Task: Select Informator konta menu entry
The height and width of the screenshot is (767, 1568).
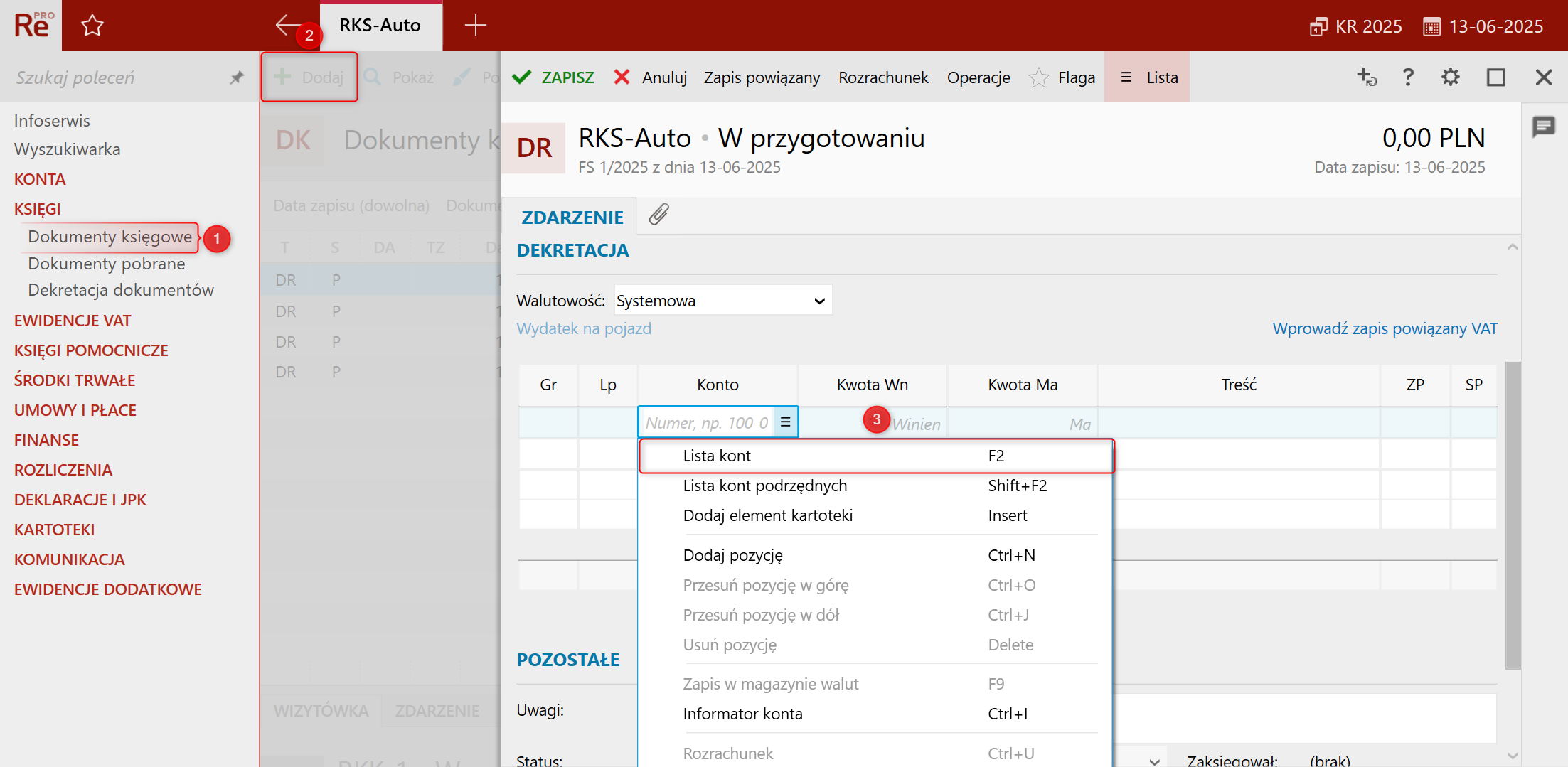Action: [x=876, y=714]
